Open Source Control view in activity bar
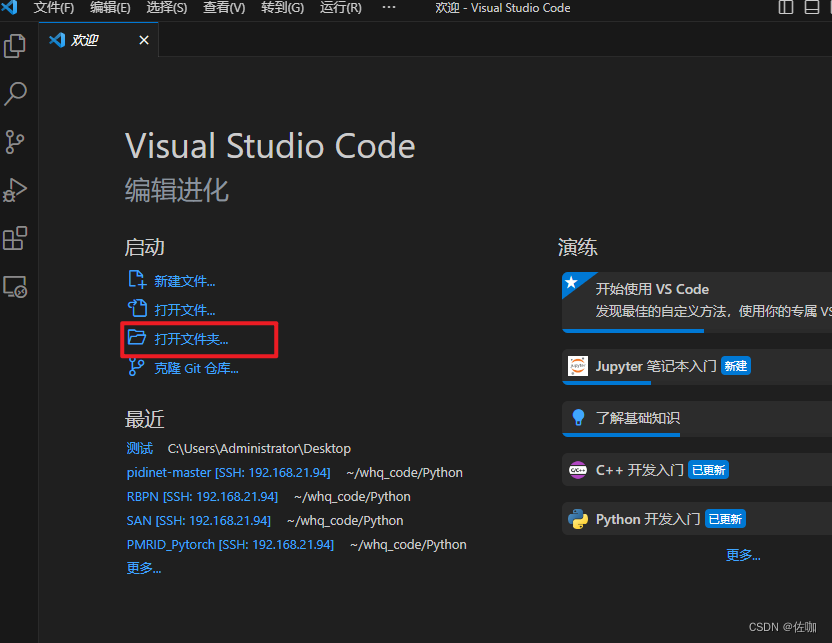 (x=14, y=142)
